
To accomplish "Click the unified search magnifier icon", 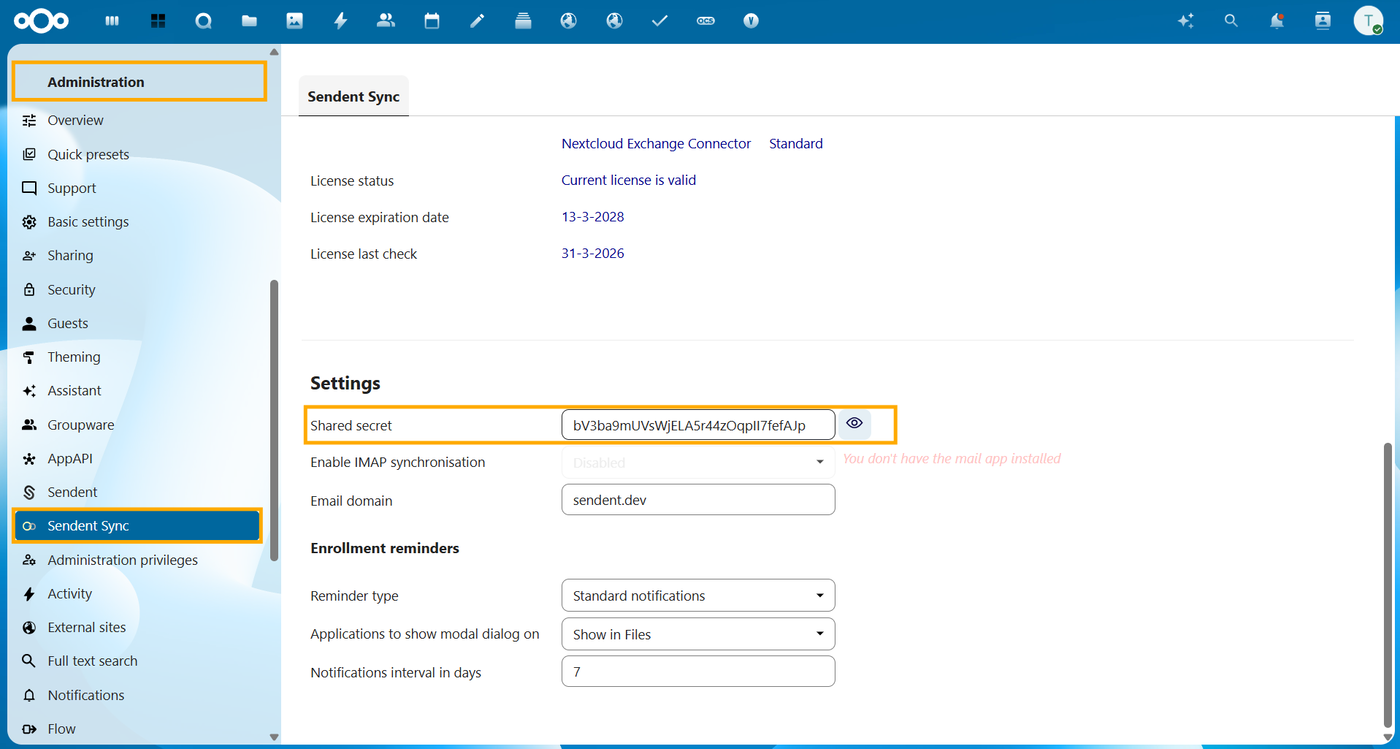I will (x=1231, y=21).
